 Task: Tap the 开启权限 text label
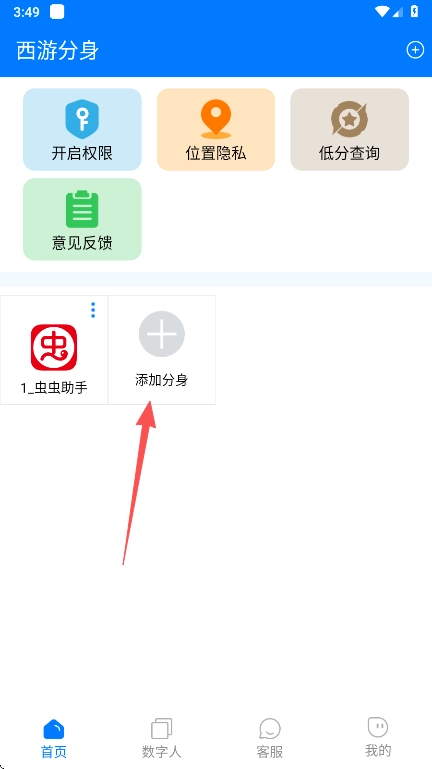pos(82,154)
